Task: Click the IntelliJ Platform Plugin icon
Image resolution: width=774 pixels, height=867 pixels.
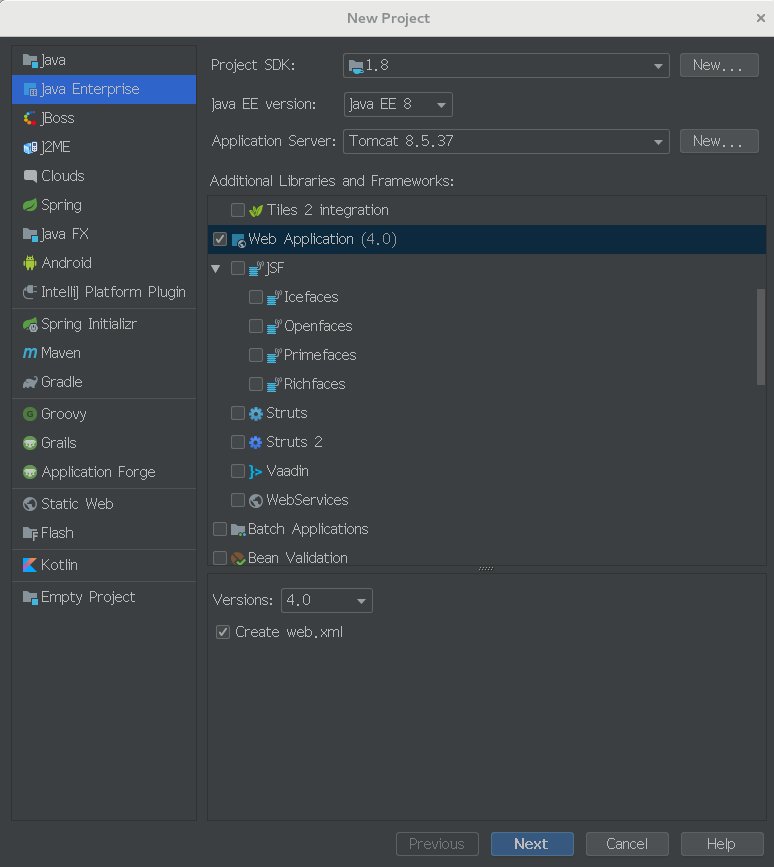Action: 30,292
